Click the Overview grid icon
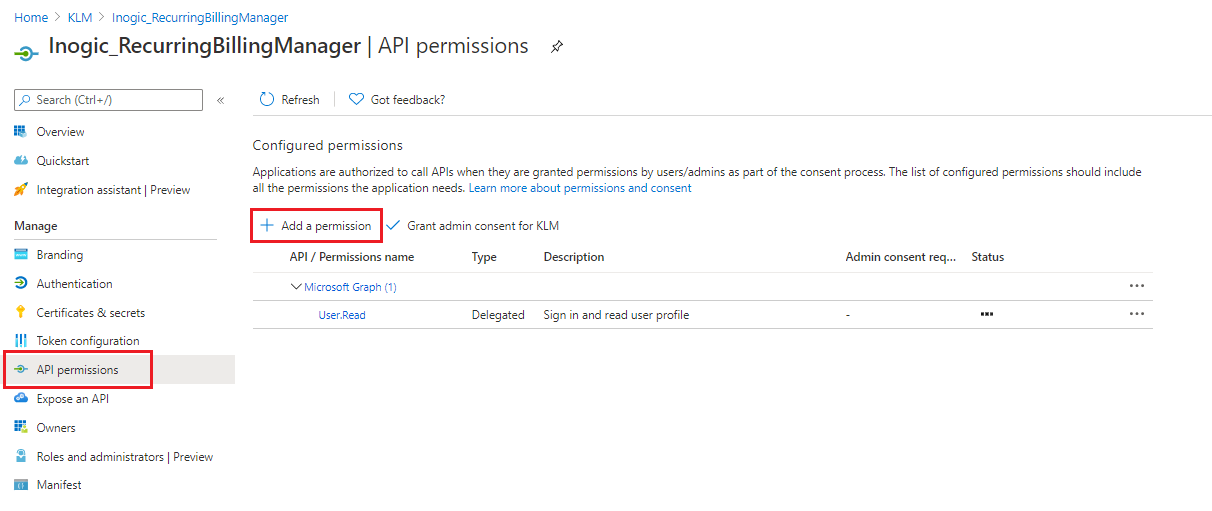1212x511 pixels. [x=20, y=132]
